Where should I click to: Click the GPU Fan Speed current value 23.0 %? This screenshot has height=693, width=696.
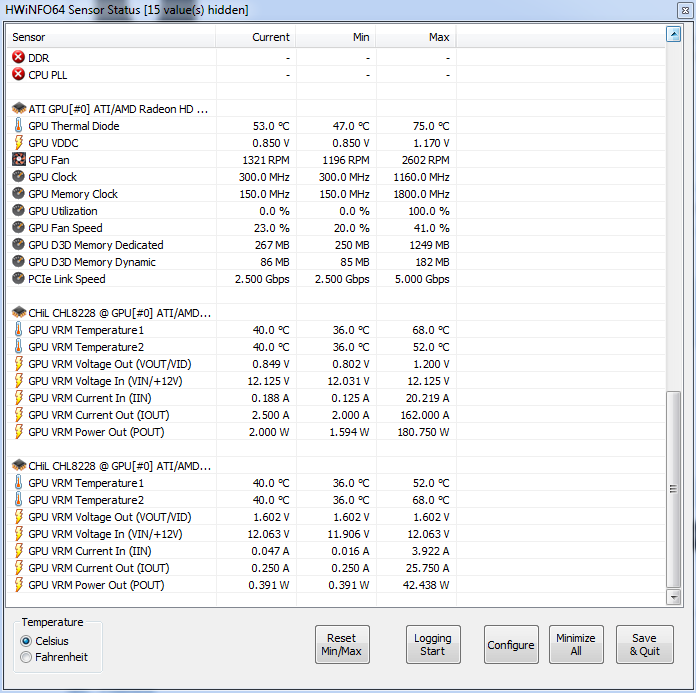click(272, 228)
